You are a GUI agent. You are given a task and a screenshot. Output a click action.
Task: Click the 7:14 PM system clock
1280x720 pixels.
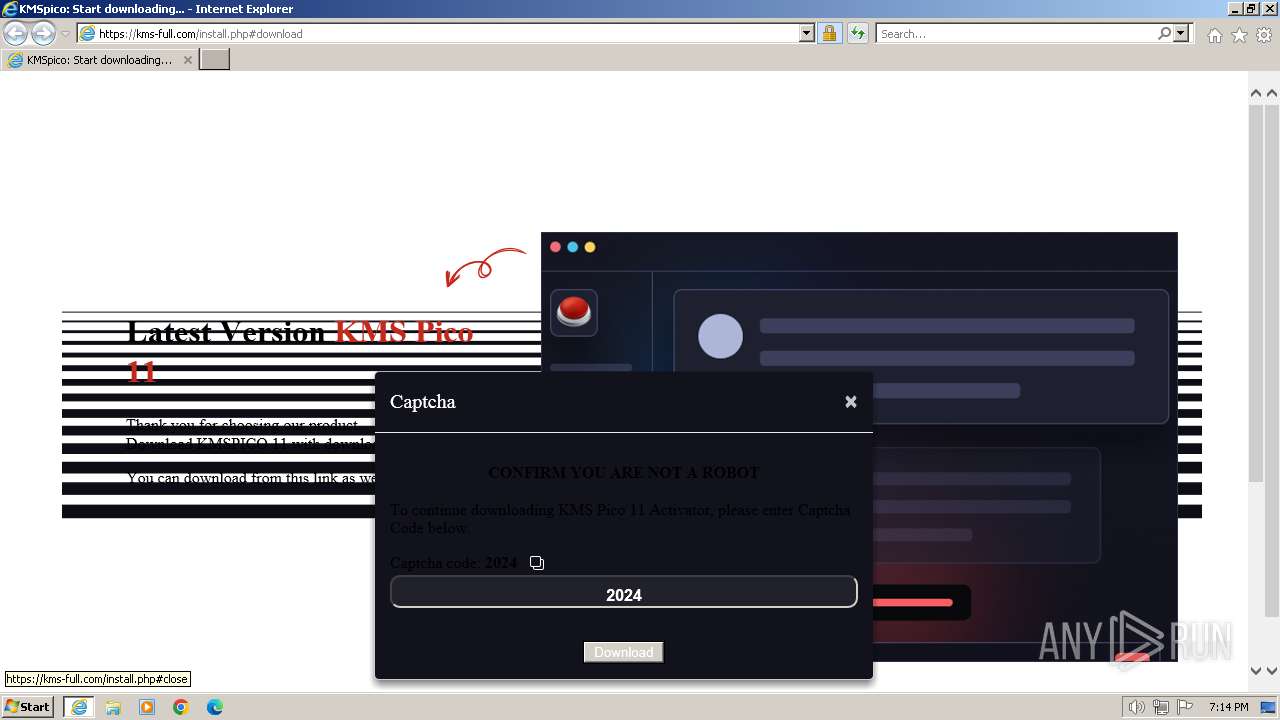1228,707
